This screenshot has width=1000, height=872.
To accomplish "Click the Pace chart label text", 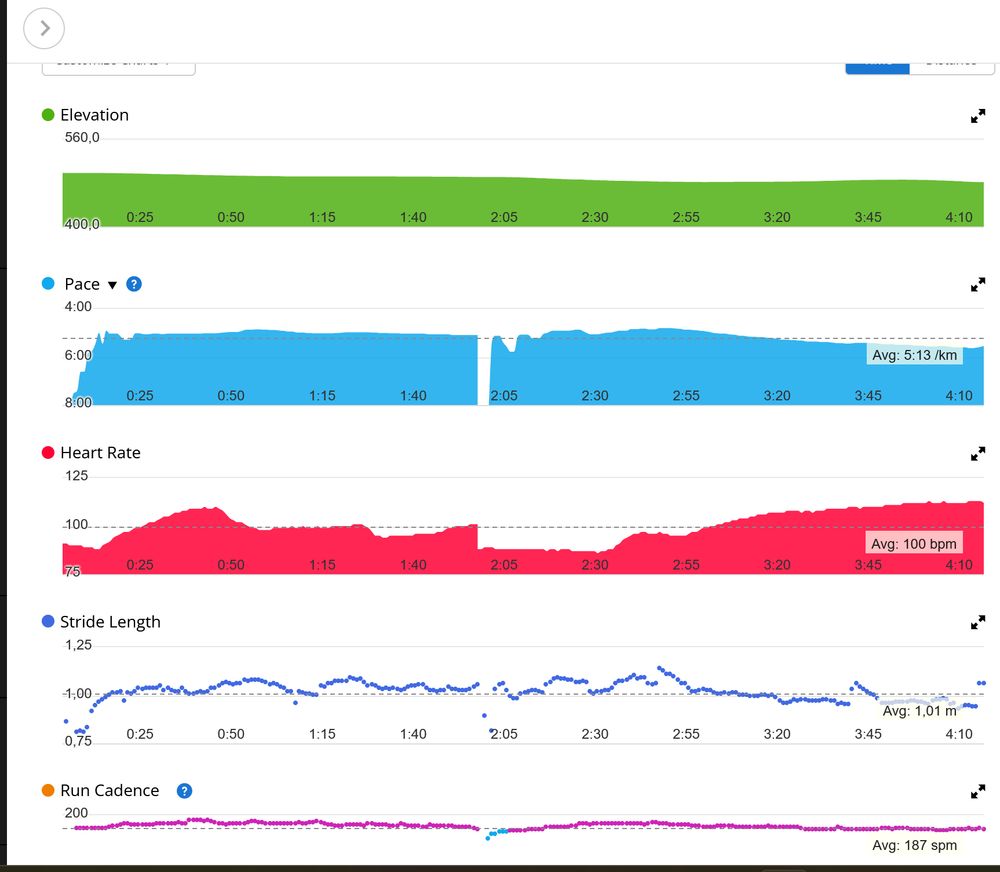I will point(82,284).
